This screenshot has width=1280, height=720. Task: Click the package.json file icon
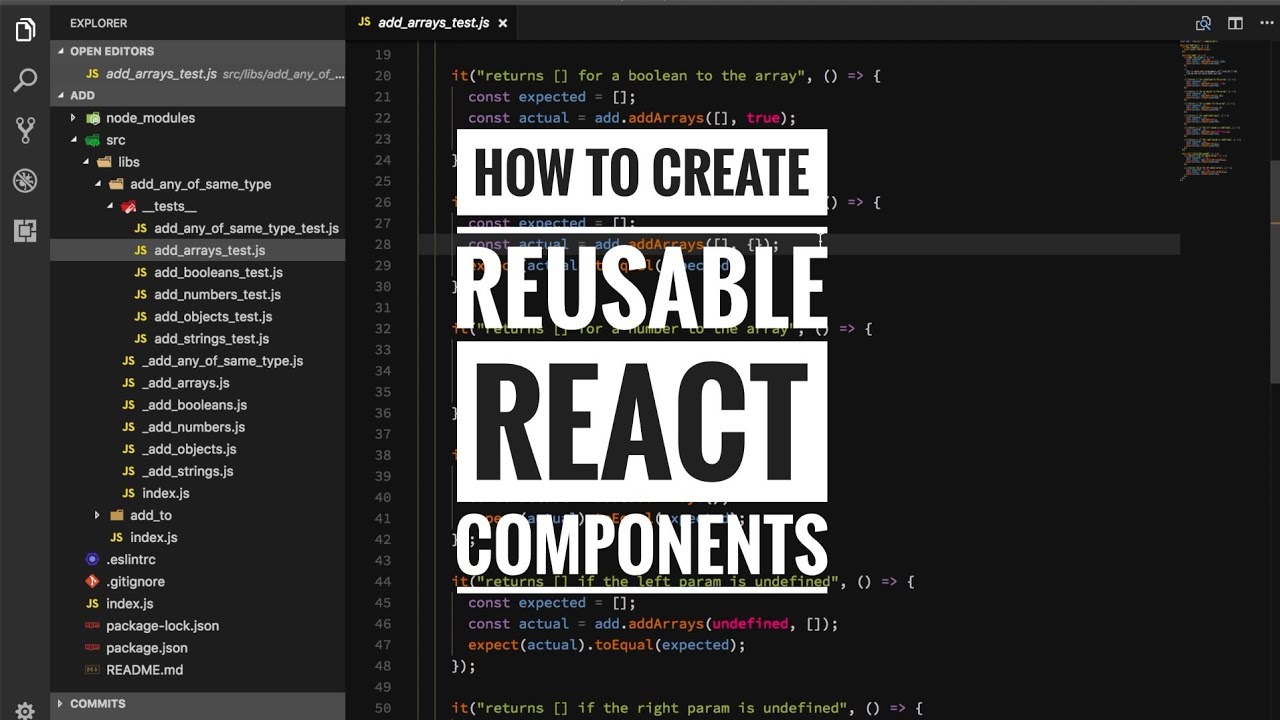point(93,647)
